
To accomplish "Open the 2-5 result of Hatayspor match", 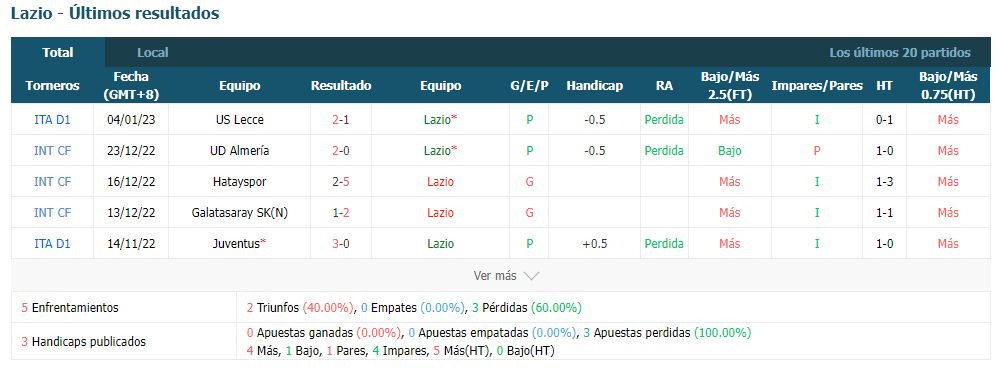I will tap(341, 182).
